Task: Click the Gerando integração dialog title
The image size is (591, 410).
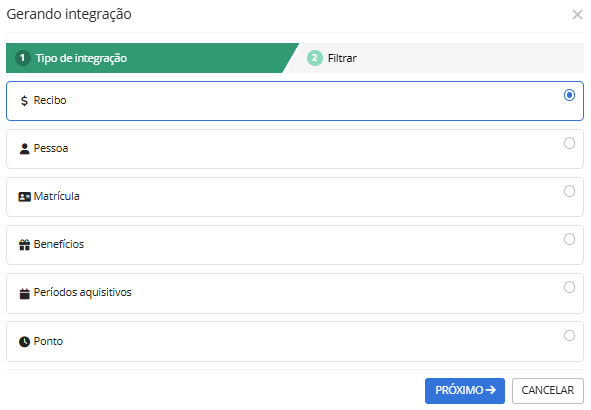Action: coord(69,15)
